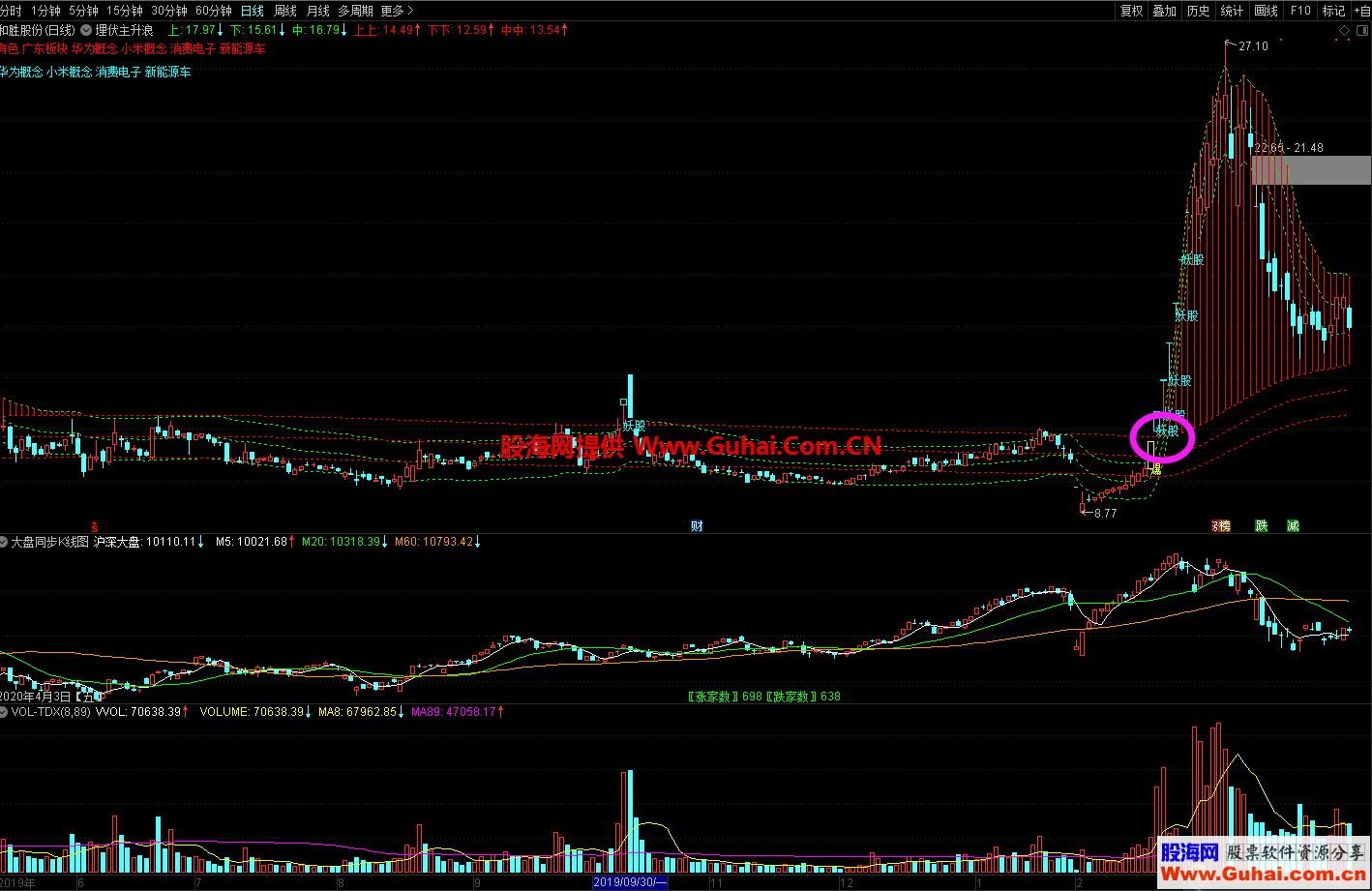1372x891 pixels.
Task: Expand the 更多 periods menu
Action: pyautogui.click(x=397, y=11)
